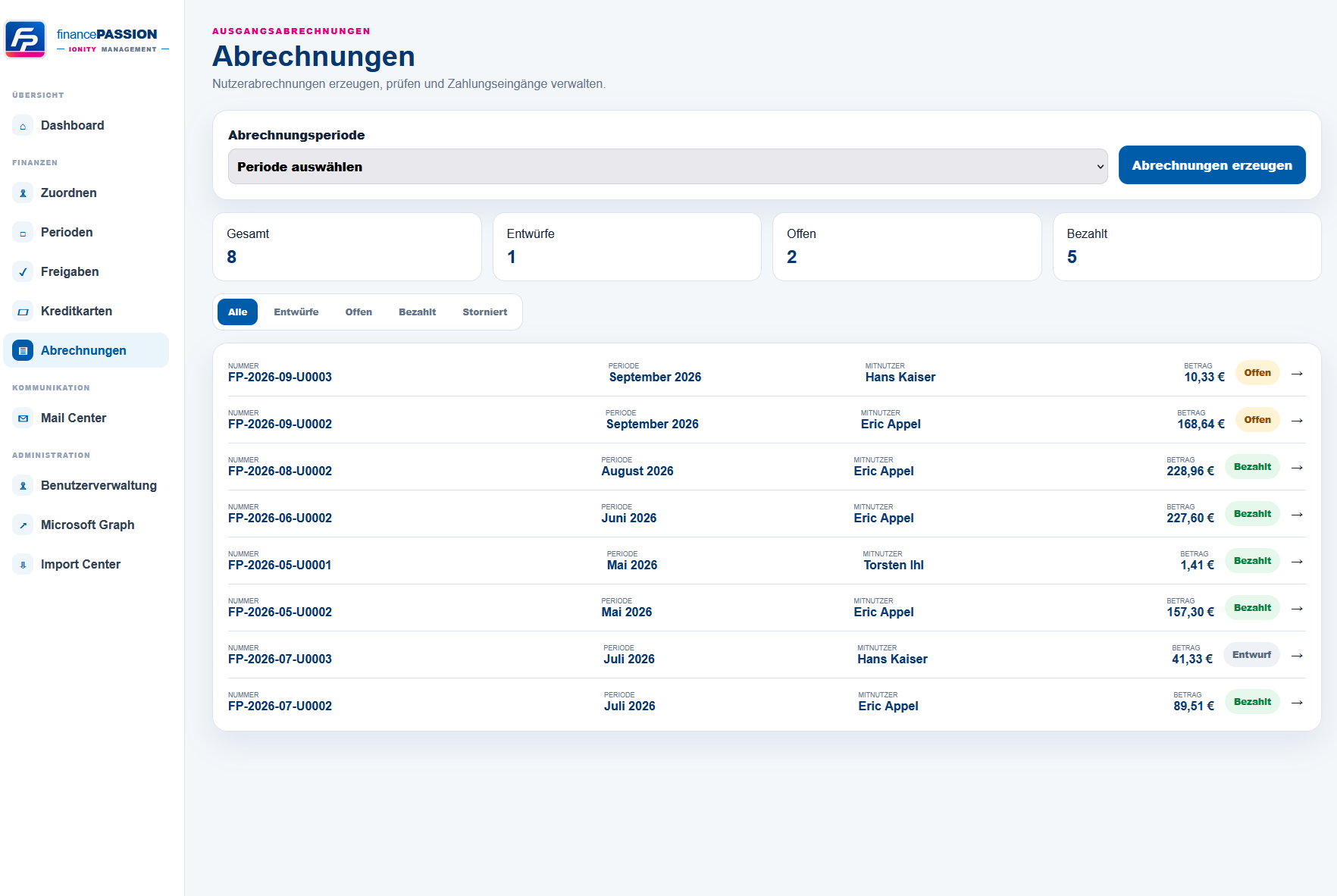Open invoice FP-2026-09-U0002 via arrow

tap(1297, 421)
